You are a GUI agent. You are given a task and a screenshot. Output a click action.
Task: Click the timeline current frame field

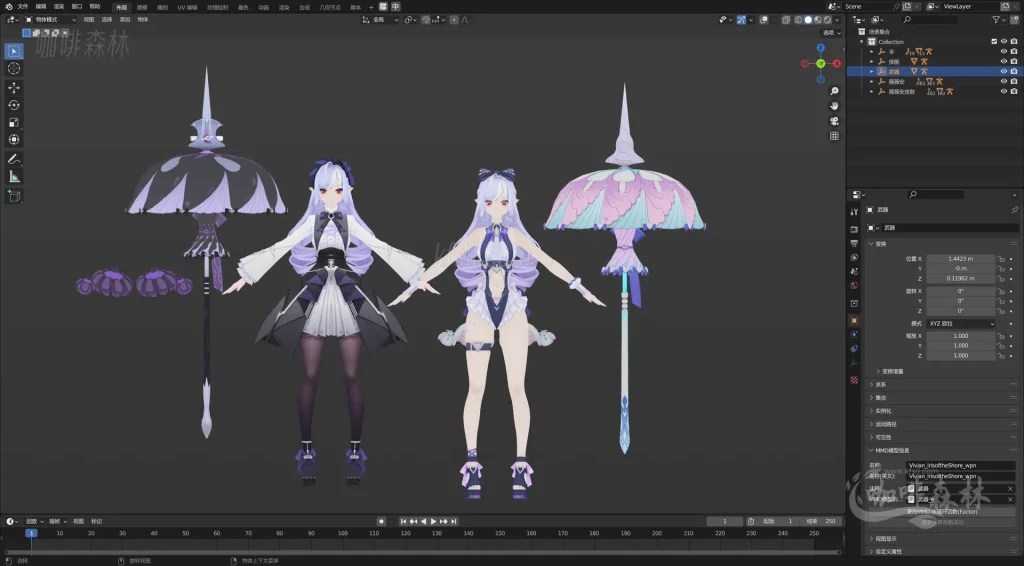coord(725,522)
